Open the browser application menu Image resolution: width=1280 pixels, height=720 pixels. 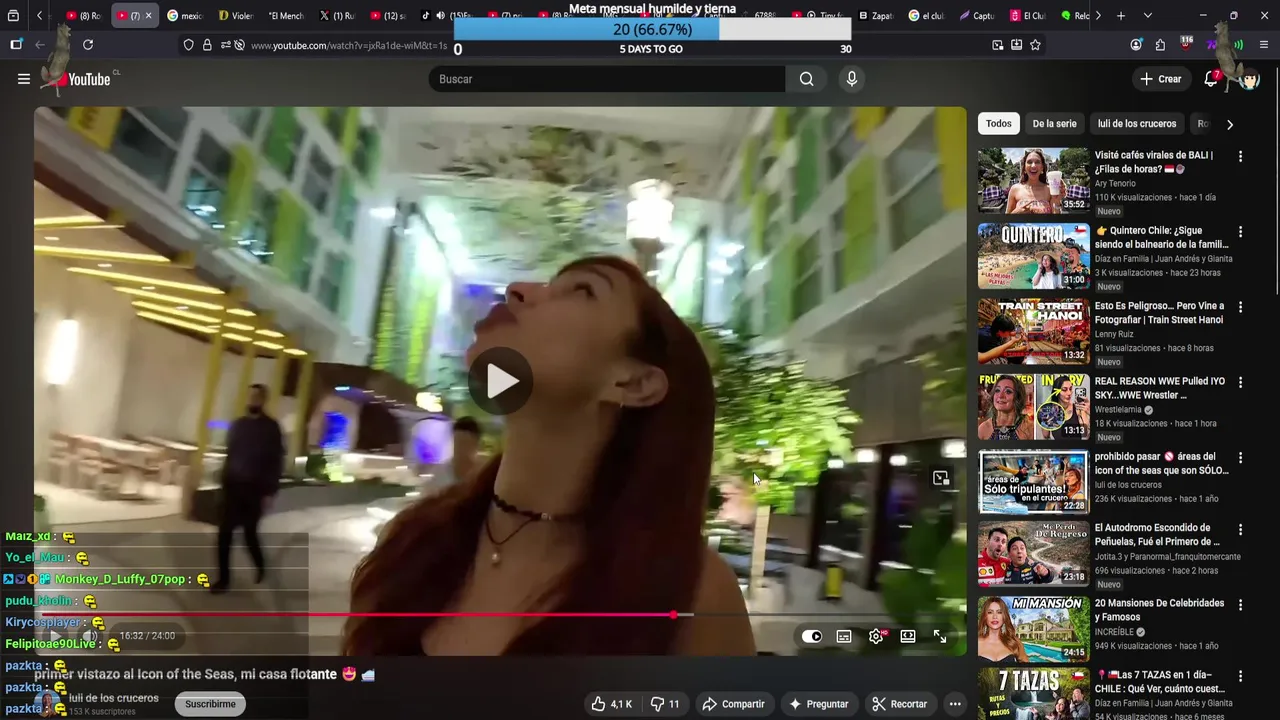(x=1264, y=45)
